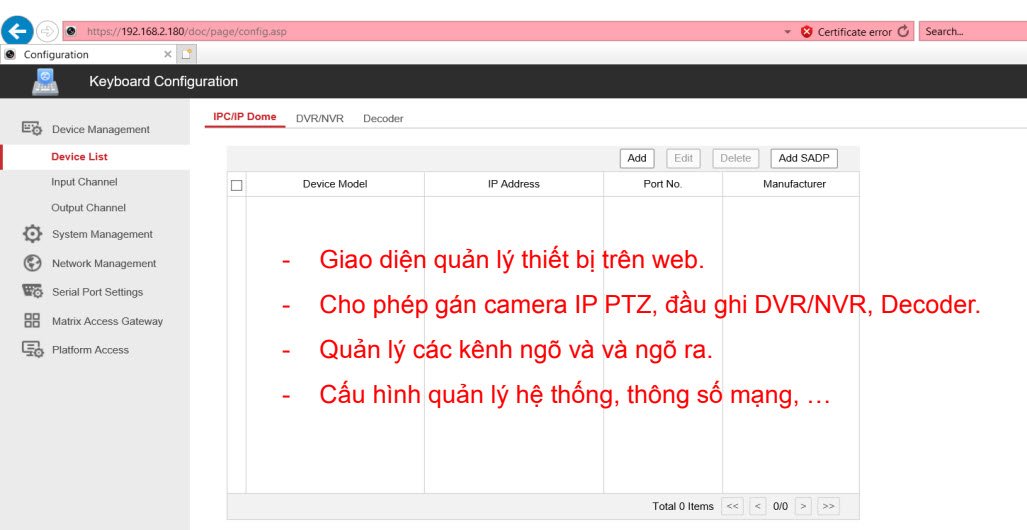The width and height of the screenshot is (1027, 530).
Task: Go to the first page of device list
Action: [x=733, y=507]
